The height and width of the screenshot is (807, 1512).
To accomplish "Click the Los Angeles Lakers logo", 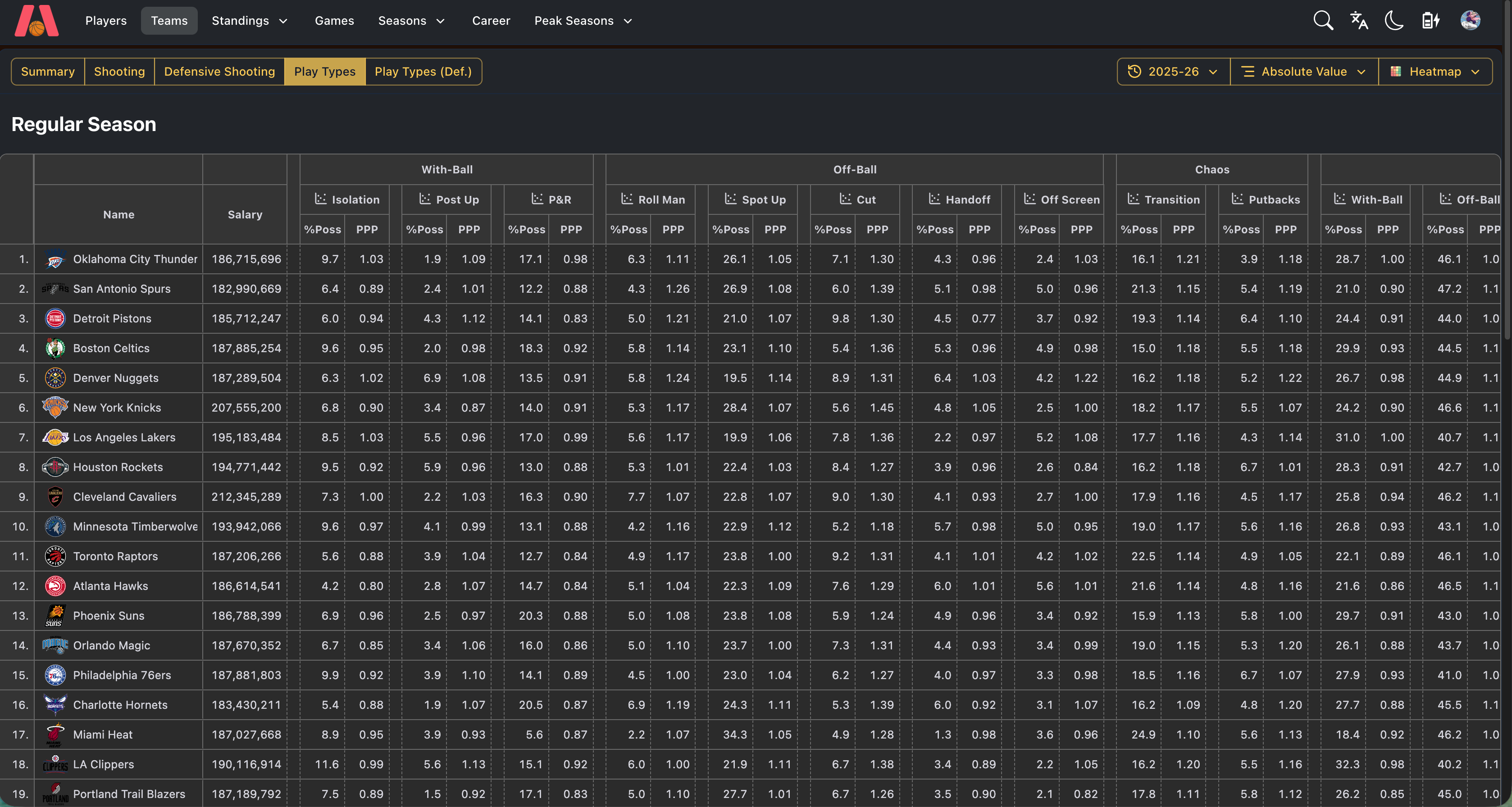I will point(55,438).
